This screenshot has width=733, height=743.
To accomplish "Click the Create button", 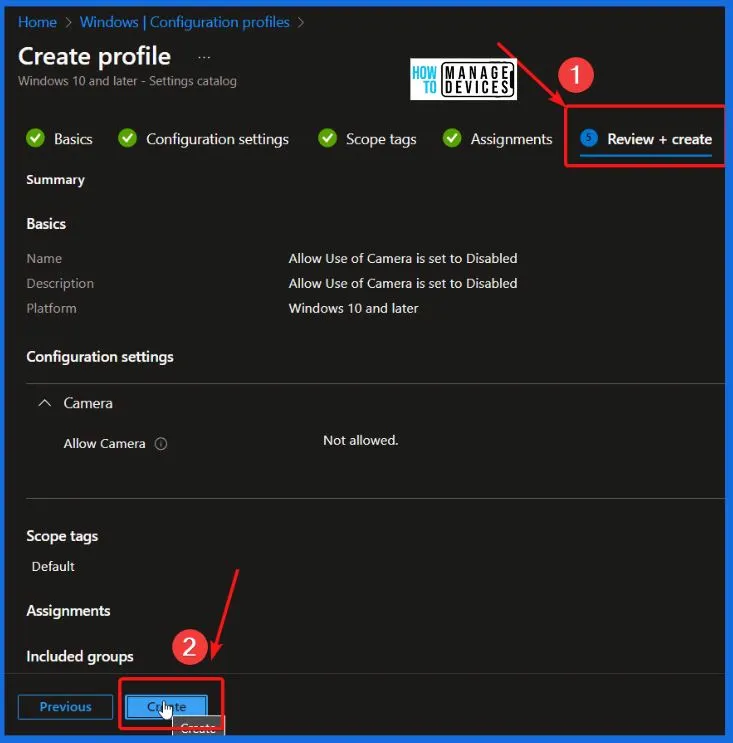I will pyautogui.click(x=166, y=707).
